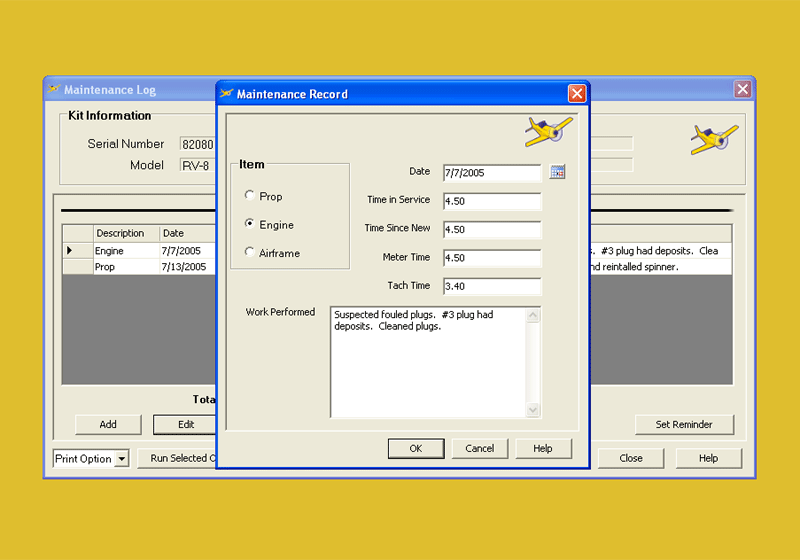This screenshot has height=560, width=800.
Task: Select the Engine radio button
Action: click(x=250, y=225)
